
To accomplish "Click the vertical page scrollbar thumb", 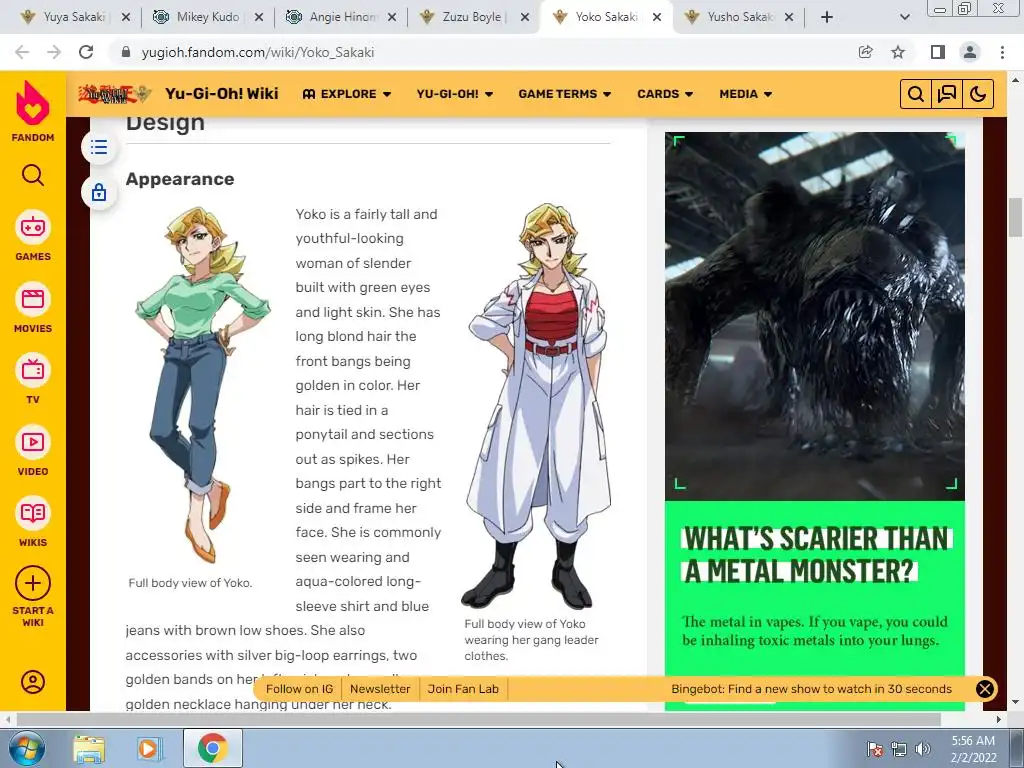I will coord(1015,217).
